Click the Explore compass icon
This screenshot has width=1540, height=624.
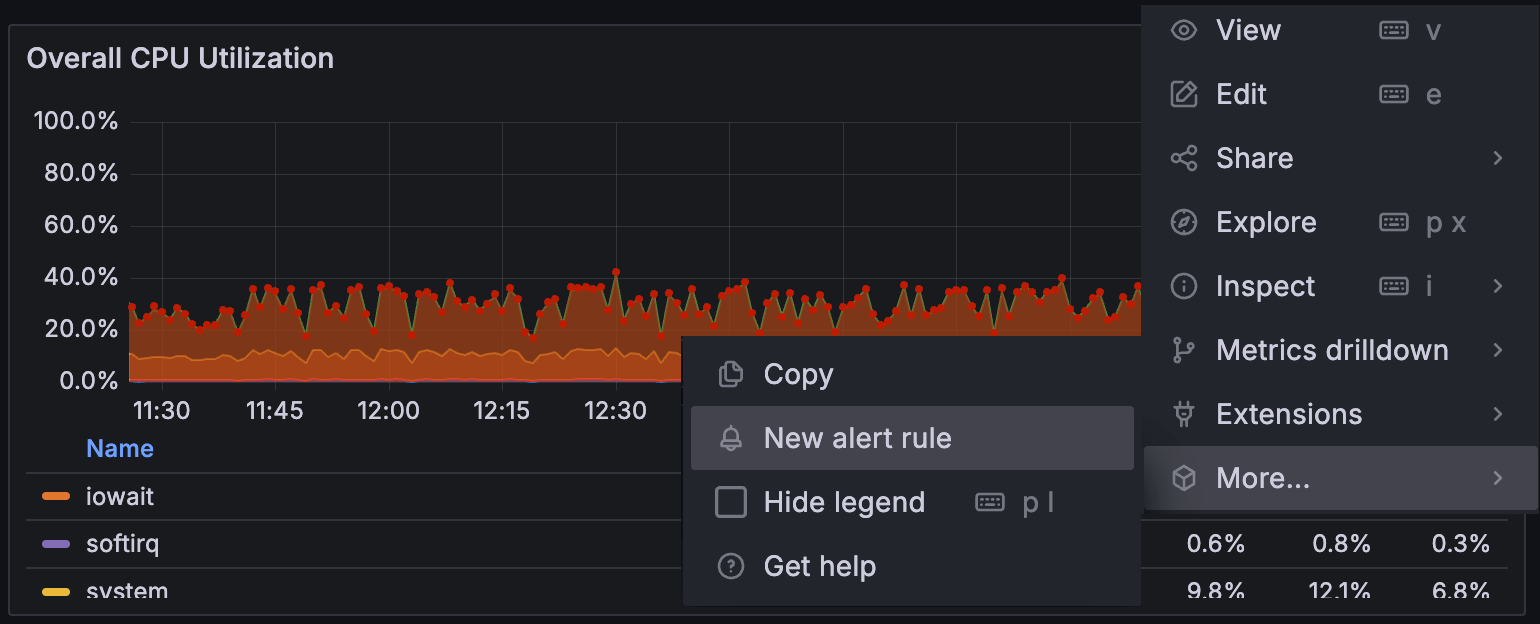coord(1184,222)
